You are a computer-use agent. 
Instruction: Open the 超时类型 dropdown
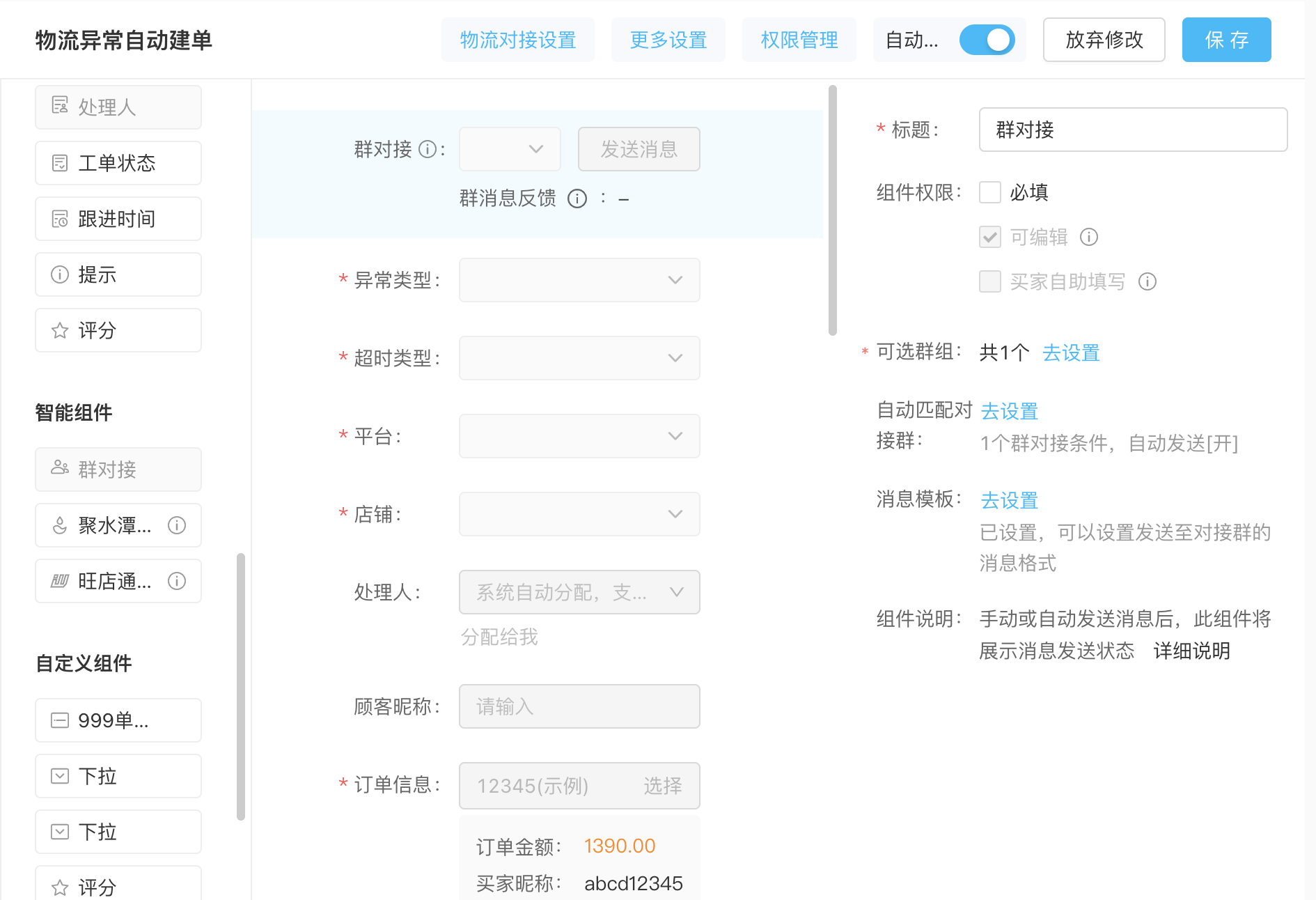click(x=579, y=358)
